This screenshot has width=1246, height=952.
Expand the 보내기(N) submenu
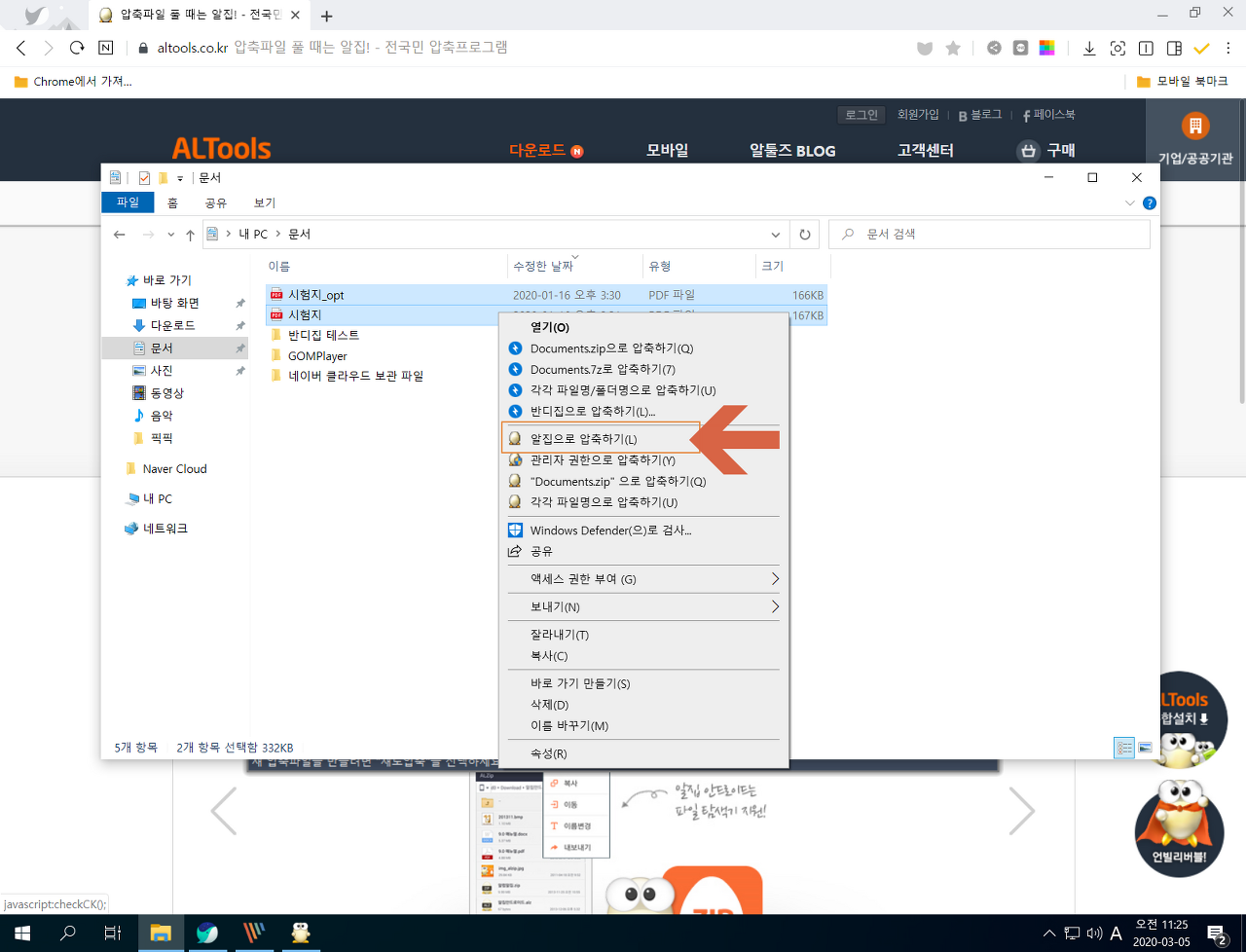click(643, 606)
